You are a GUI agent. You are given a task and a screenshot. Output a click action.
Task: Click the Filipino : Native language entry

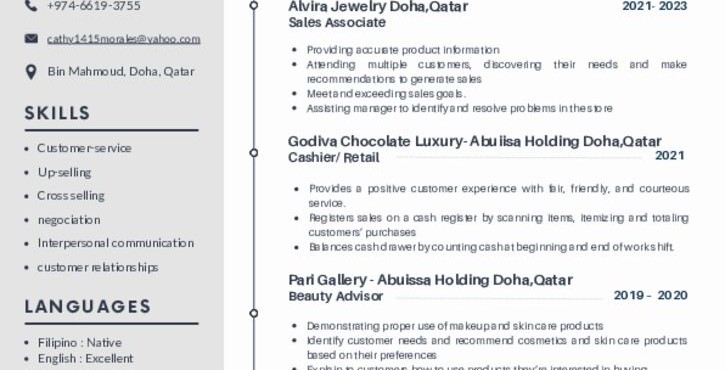(x=80, y=343)
